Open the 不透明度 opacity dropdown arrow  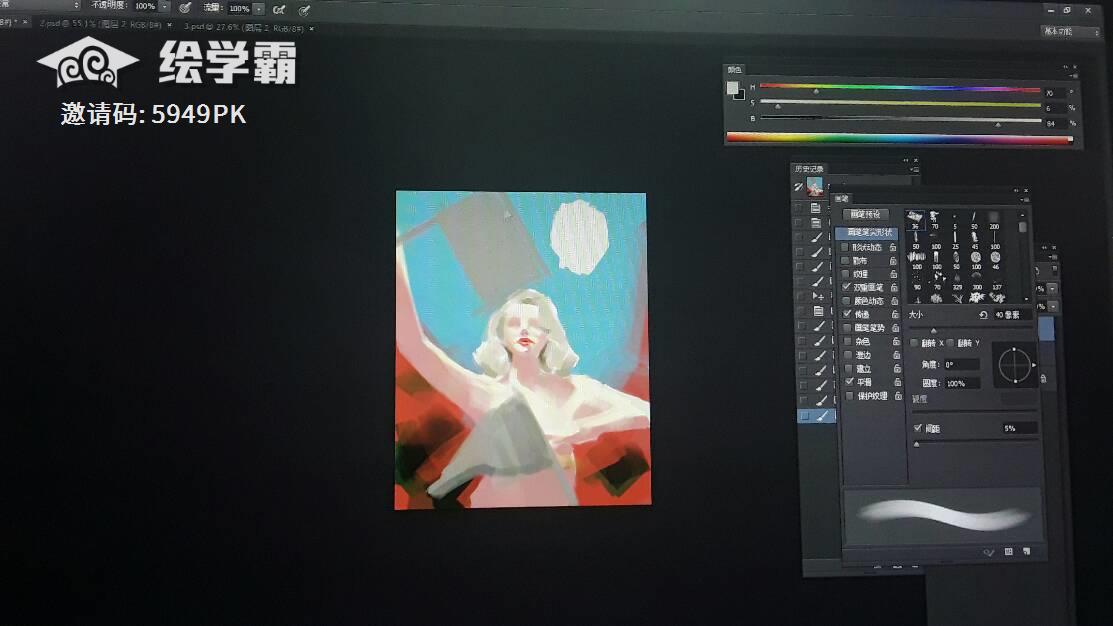pos(165,6)
